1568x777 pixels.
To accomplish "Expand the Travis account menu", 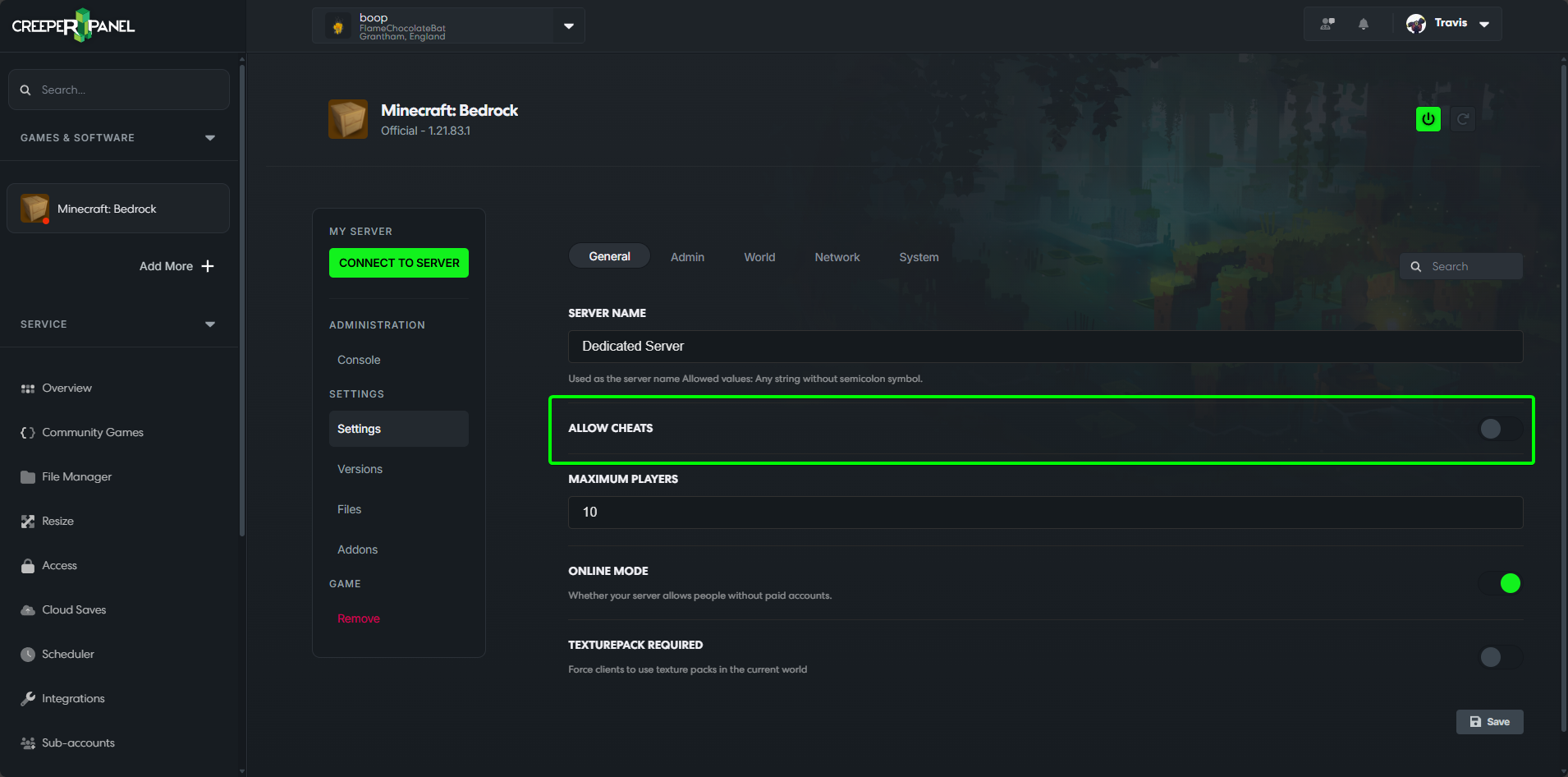I will (1483, 24).
